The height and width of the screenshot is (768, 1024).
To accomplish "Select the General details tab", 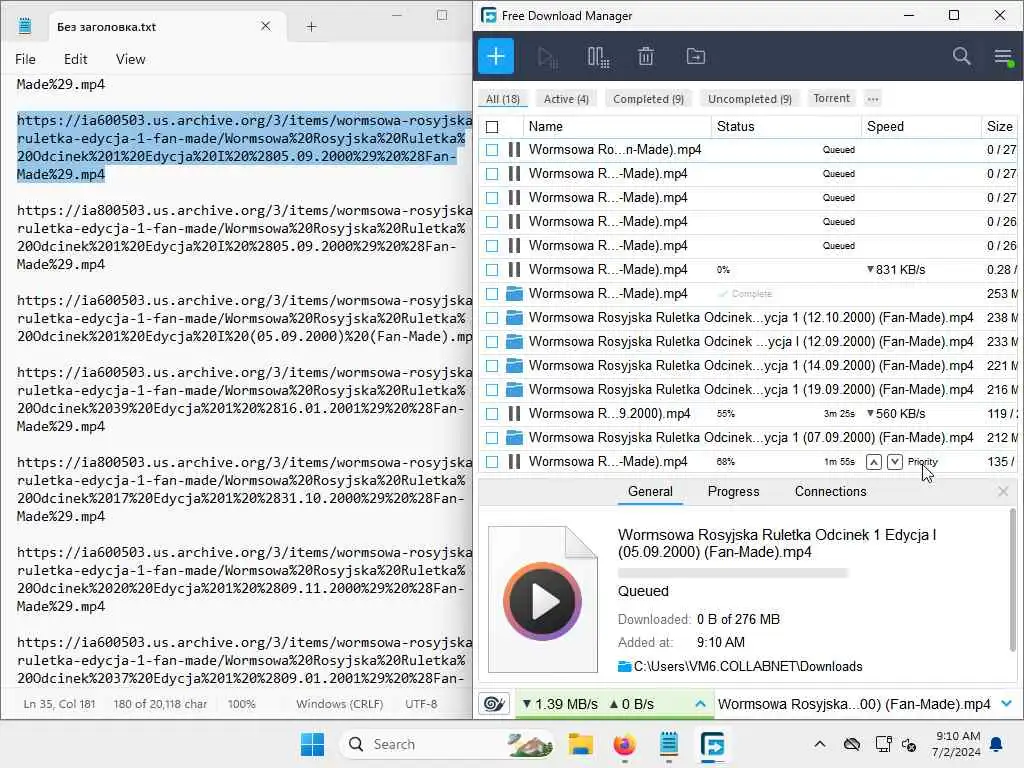I will 650,492.
